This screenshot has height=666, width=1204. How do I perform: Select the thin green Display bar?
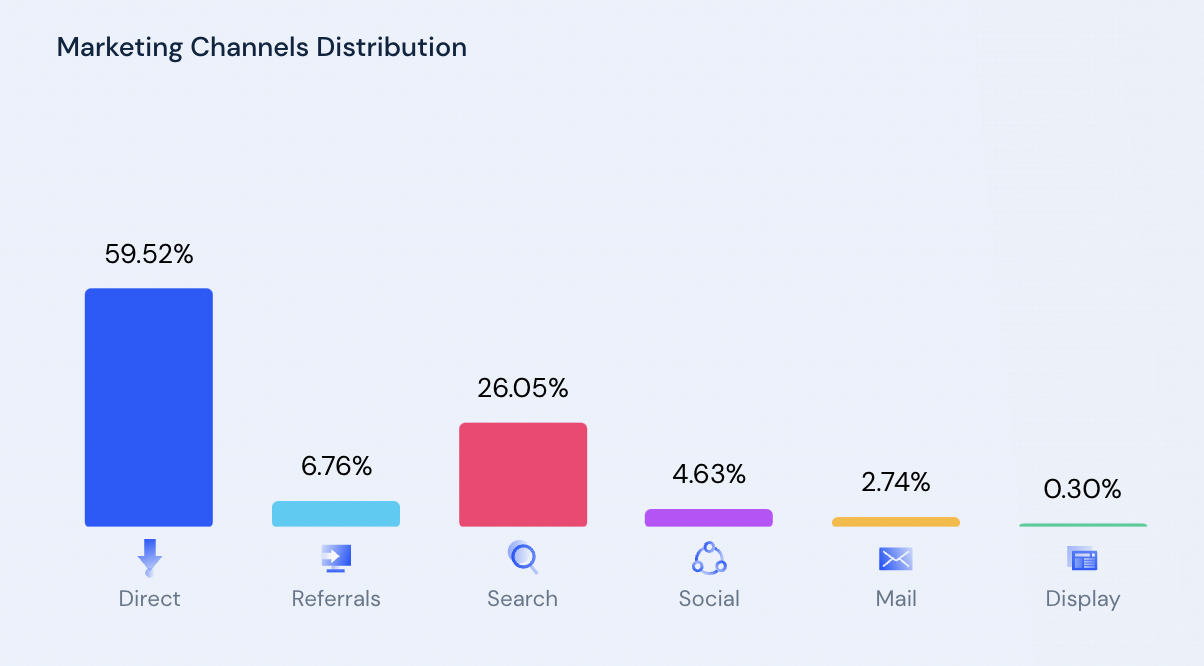coord(1083,525)
